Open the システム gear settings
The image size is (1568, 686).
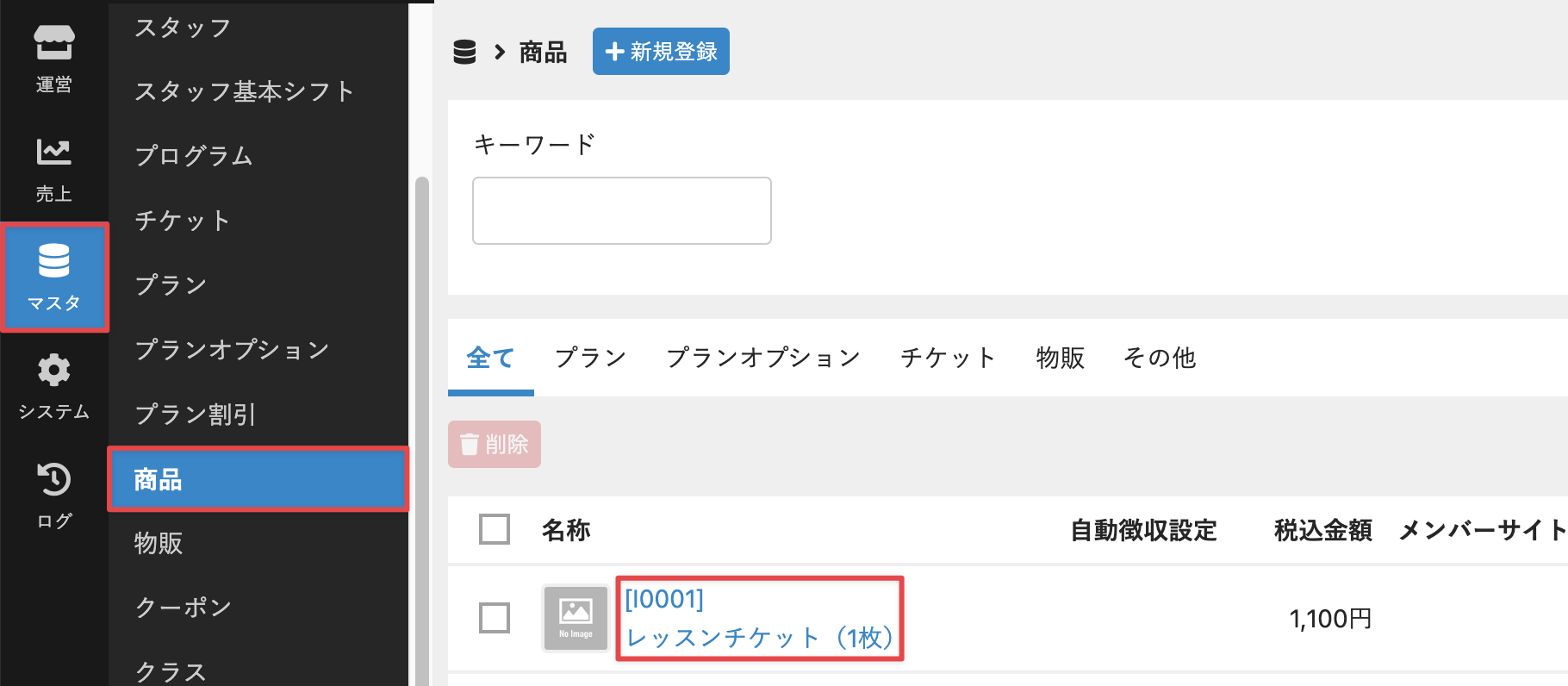[53, 385]
